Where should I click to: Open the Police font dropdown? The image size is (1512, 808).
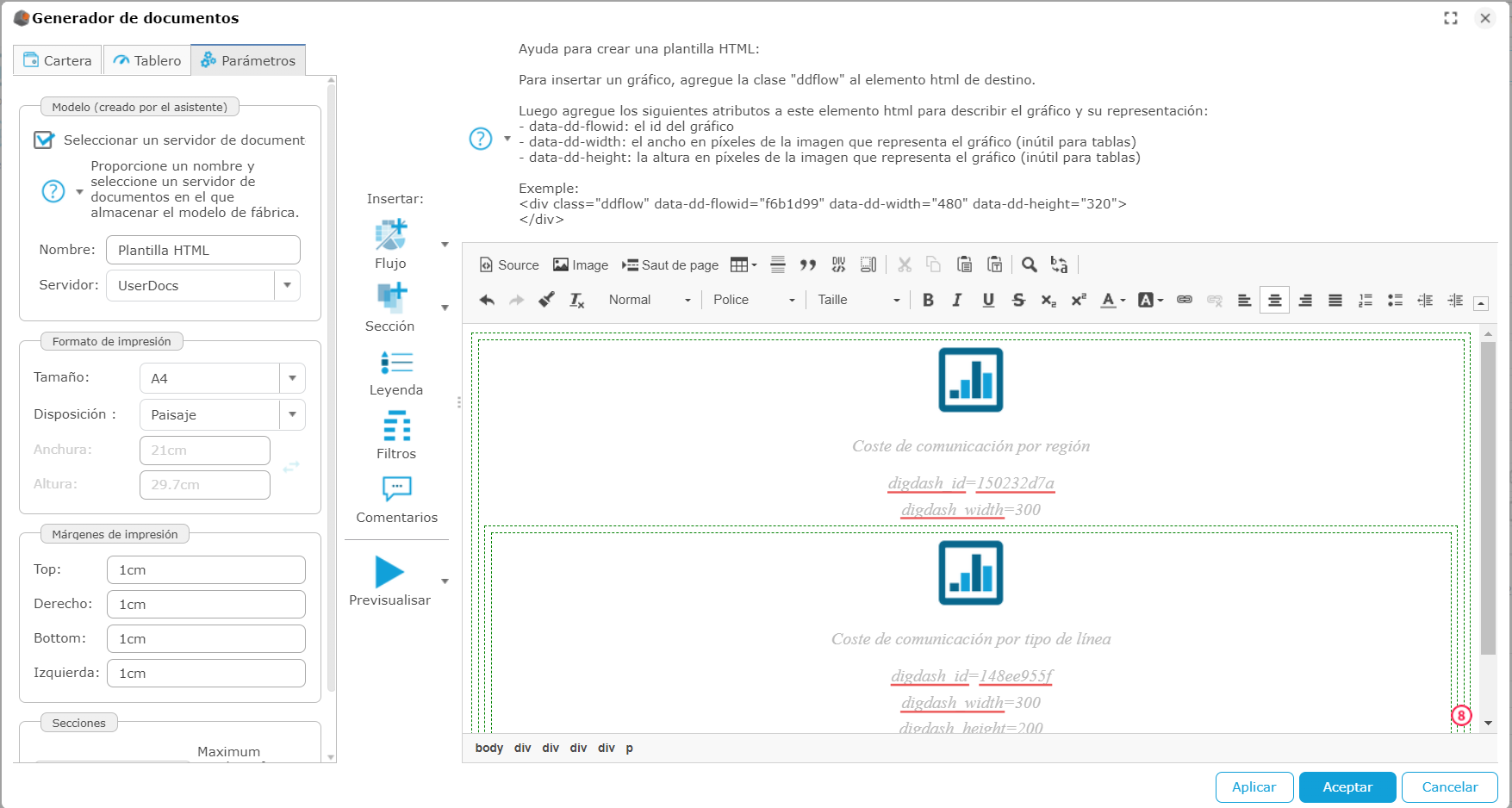pyautogui.click(x=754, y=300)
